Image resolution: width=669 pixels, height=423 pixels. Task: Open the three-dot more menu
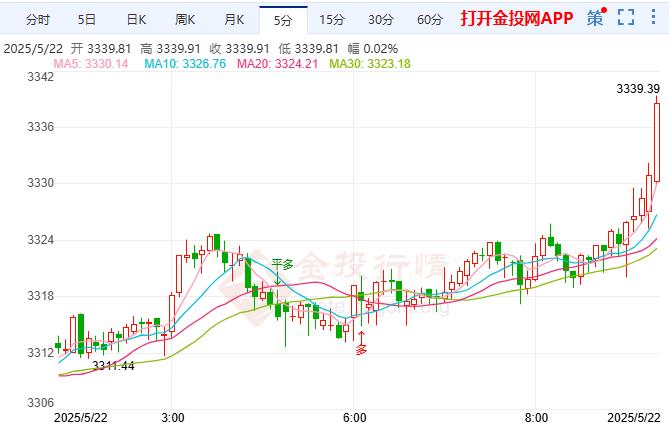point(653,17)
